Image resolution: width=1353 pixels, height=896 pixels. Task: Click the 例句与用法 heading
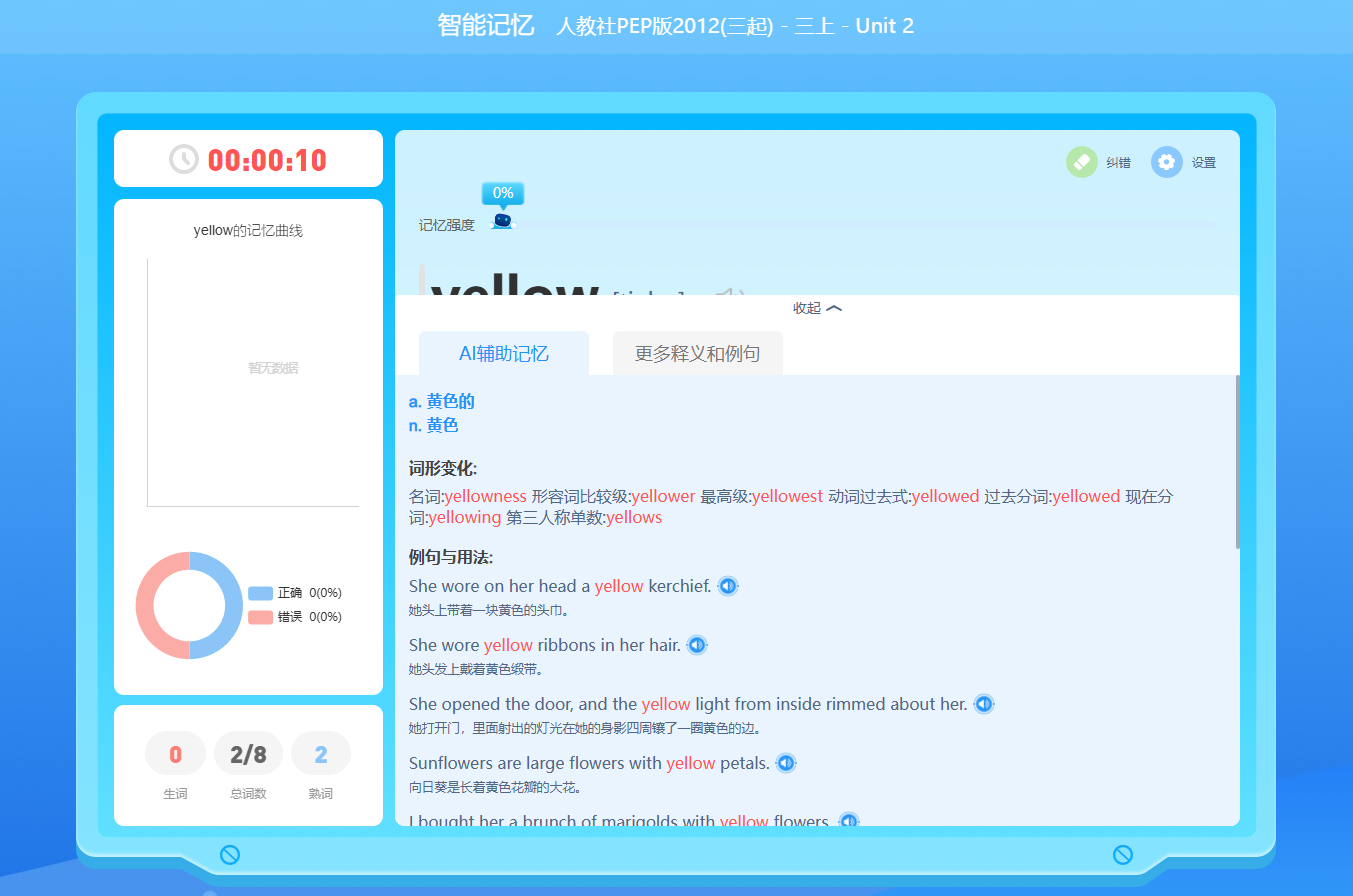point(451,557)
